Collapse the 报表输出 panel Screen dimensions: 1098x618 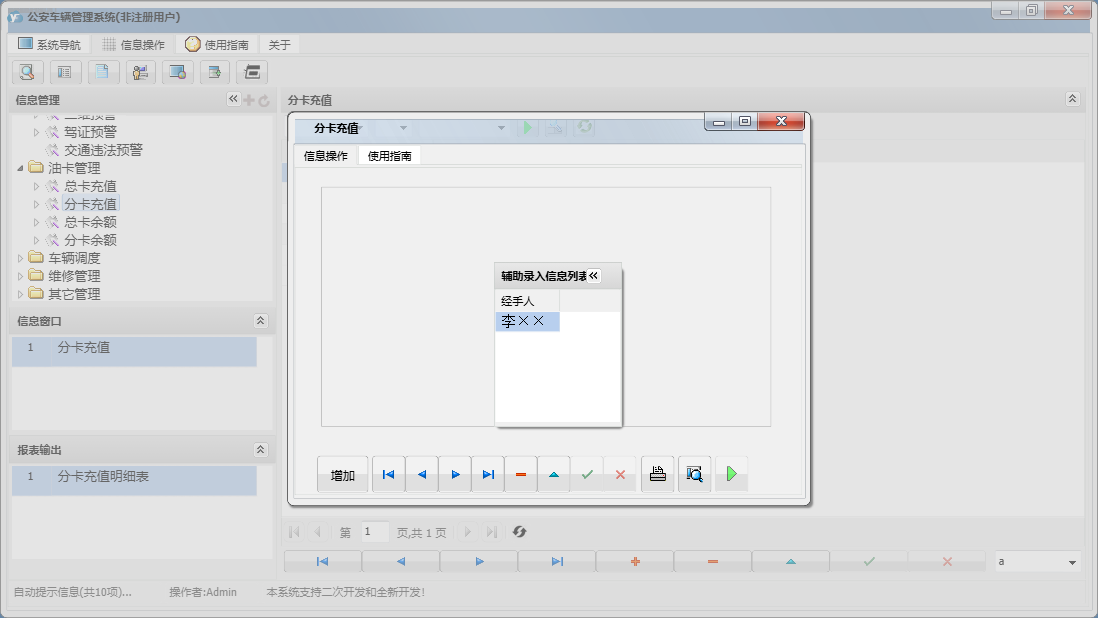click(260, 449)
